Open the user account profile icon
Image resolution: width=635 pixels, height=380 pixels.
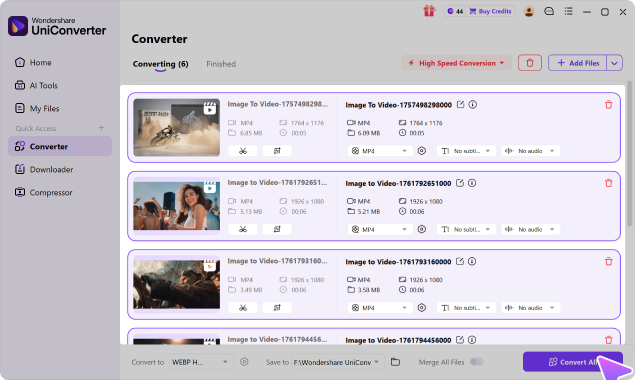click(x=529, y=11)
